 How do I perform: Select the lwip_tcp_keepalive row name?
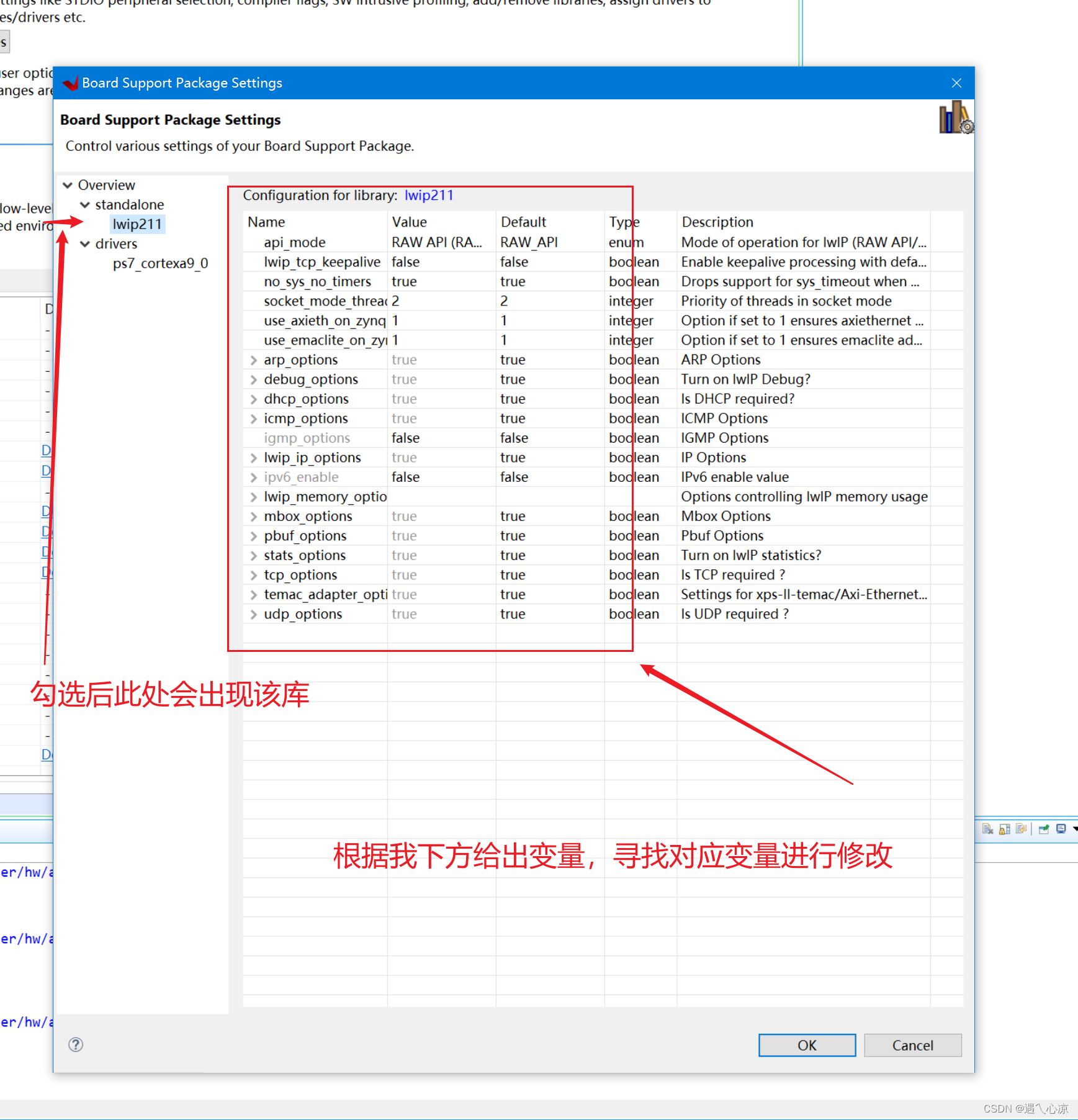322,262
